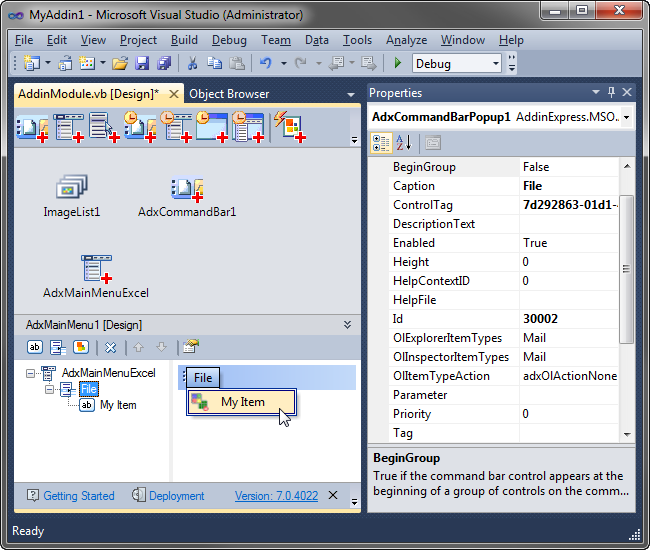The height and width of the screenshot is (550, 650).
Task: Click the Id property value 30002
Action: [568, 319]
